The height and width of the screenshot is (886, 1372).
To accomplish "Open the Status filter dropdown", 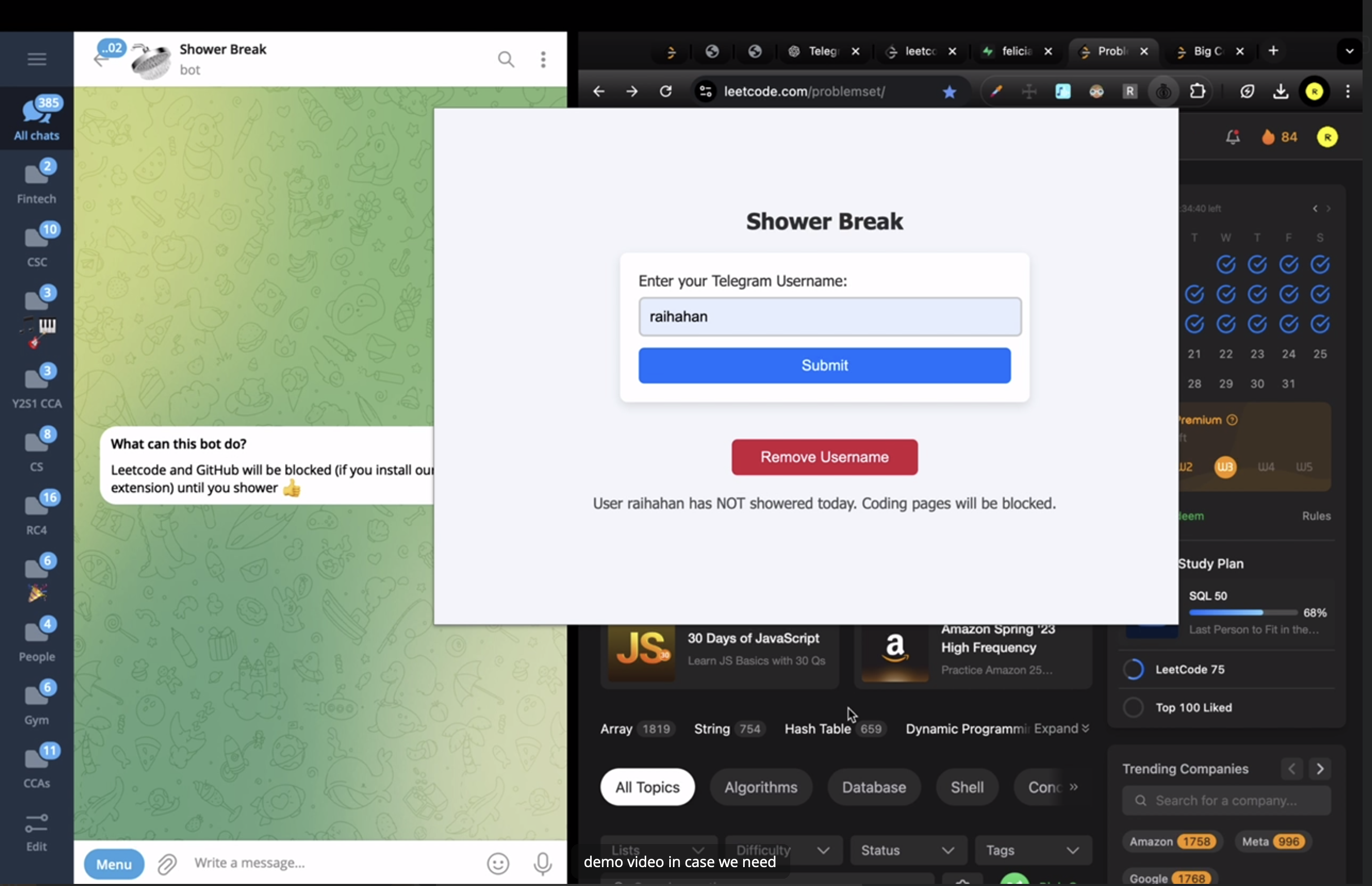I will coord(907,850).
